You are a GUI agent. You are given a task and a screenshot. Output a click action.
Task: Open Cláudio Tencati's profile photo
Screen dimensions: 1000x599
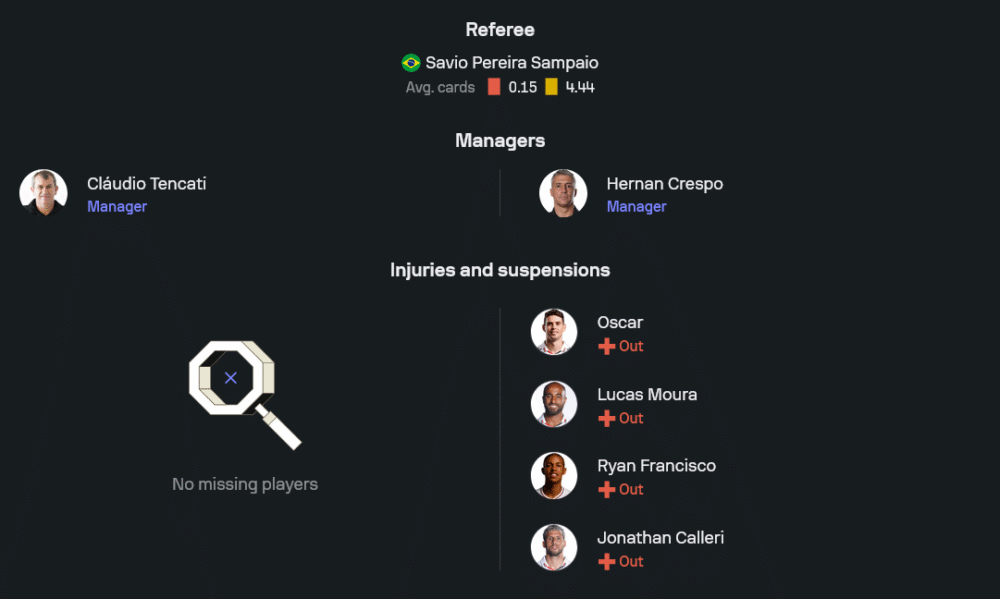pyautogui.click(x=43, y=193)
